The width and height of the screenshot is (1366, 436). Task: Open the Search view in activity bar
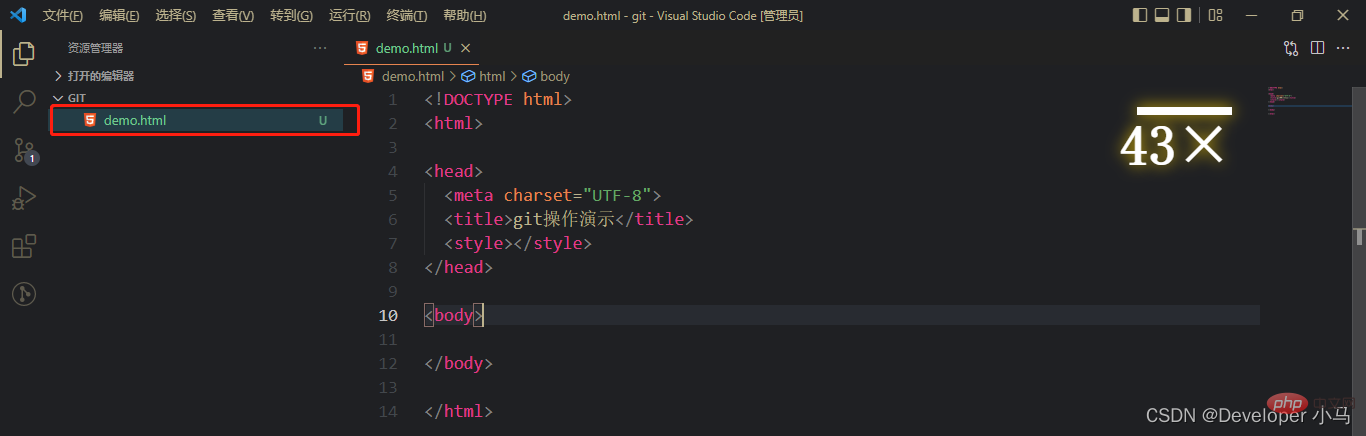tap(24, 101)
